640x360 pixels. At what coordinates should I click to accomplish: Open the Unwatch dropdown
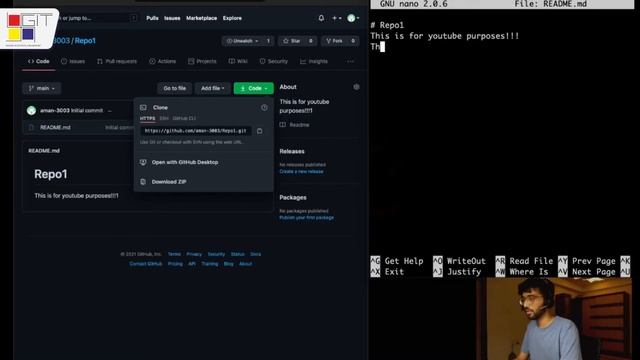(242, 41)
